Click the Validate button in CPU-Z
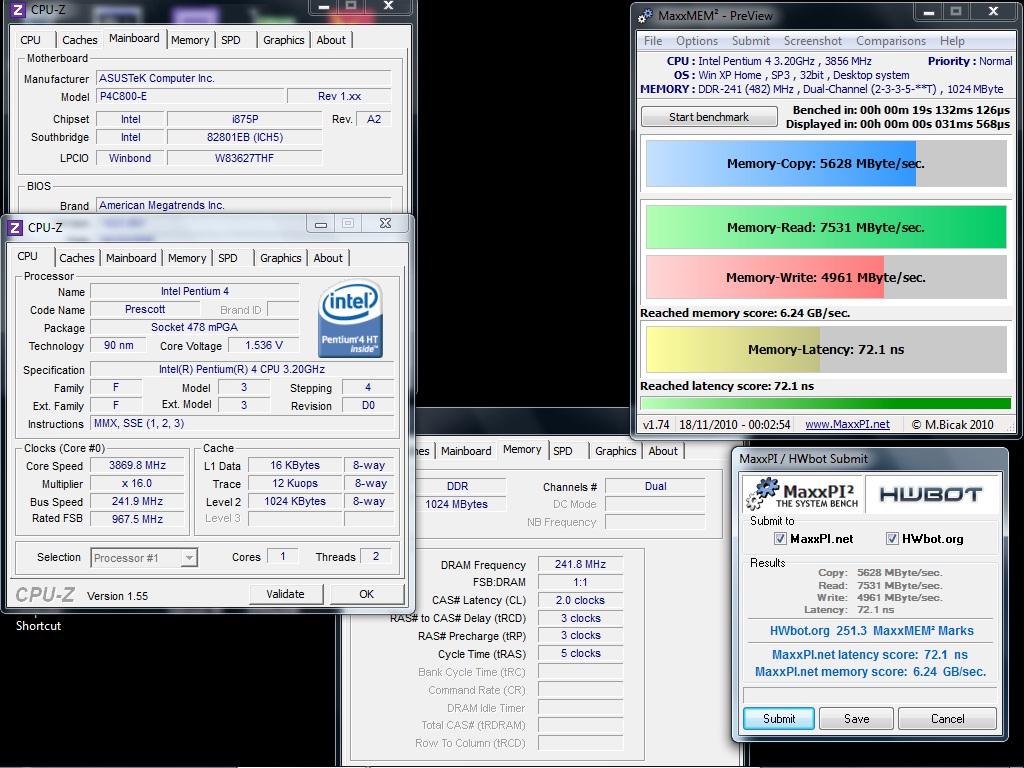Viewport: 1024px width, 768px height. click(x=285, y=594)
